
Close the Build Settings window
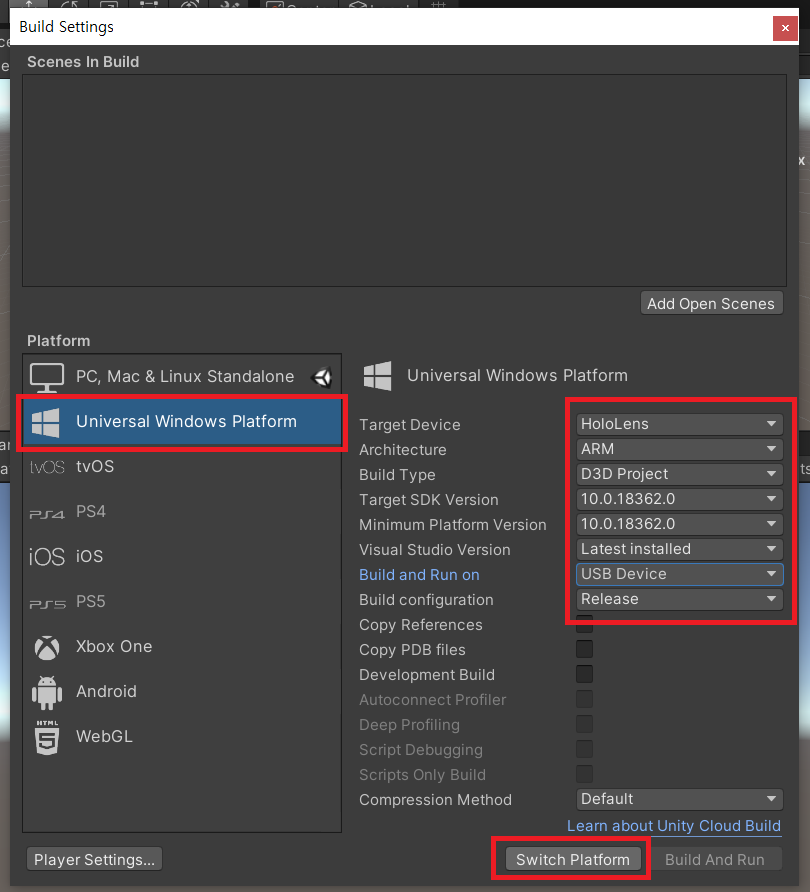click(785, 28)
